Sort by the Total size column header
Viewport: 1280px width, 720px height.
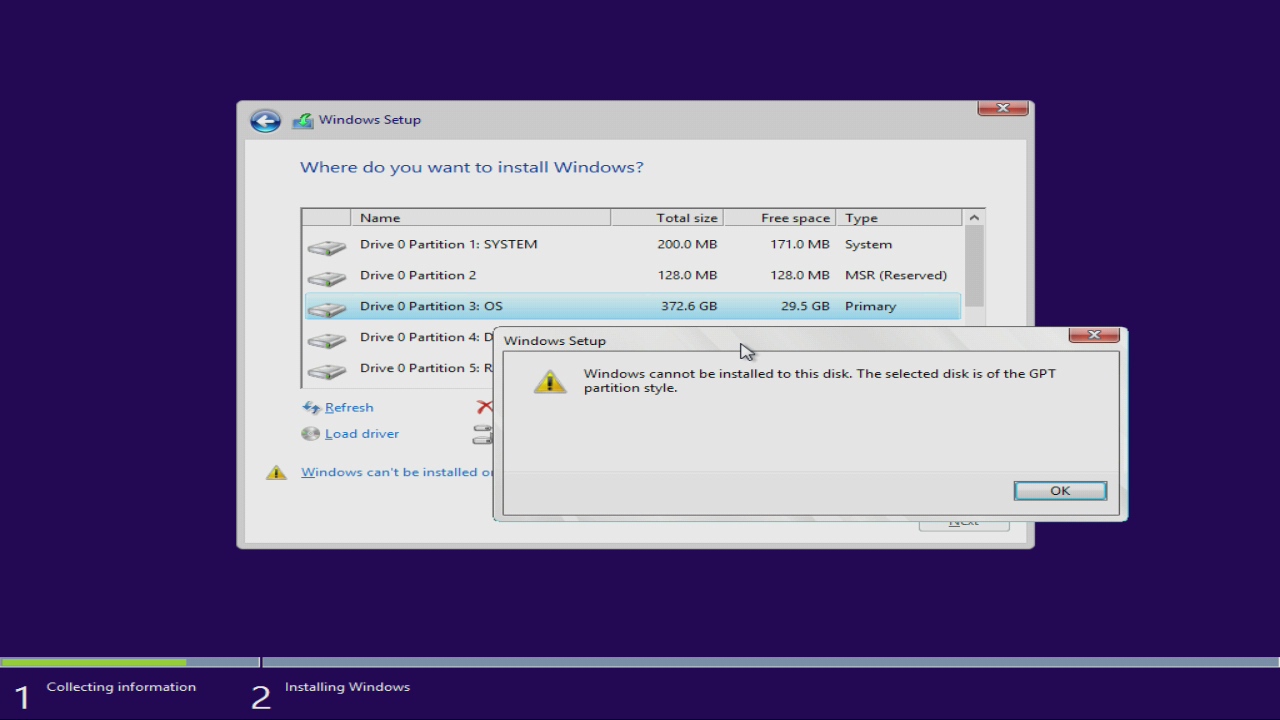(x=667, y=218)
